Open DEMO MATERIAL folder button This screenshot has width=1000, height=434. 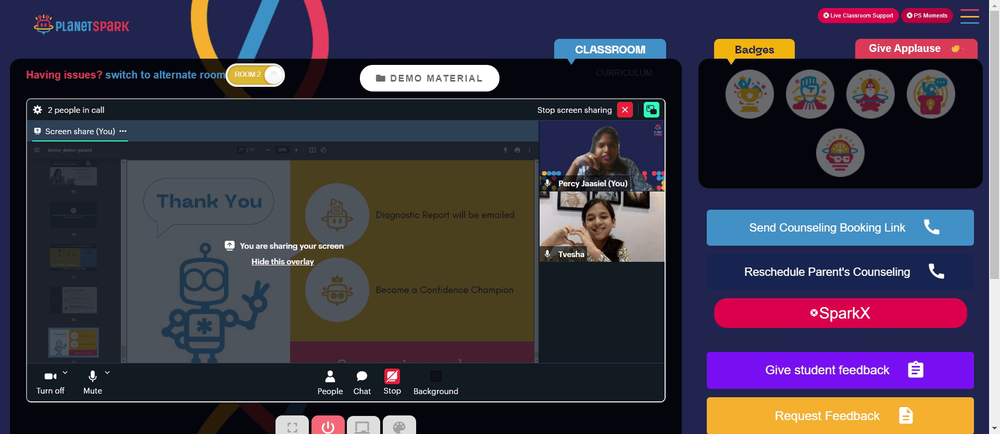[x=429, y=78]
